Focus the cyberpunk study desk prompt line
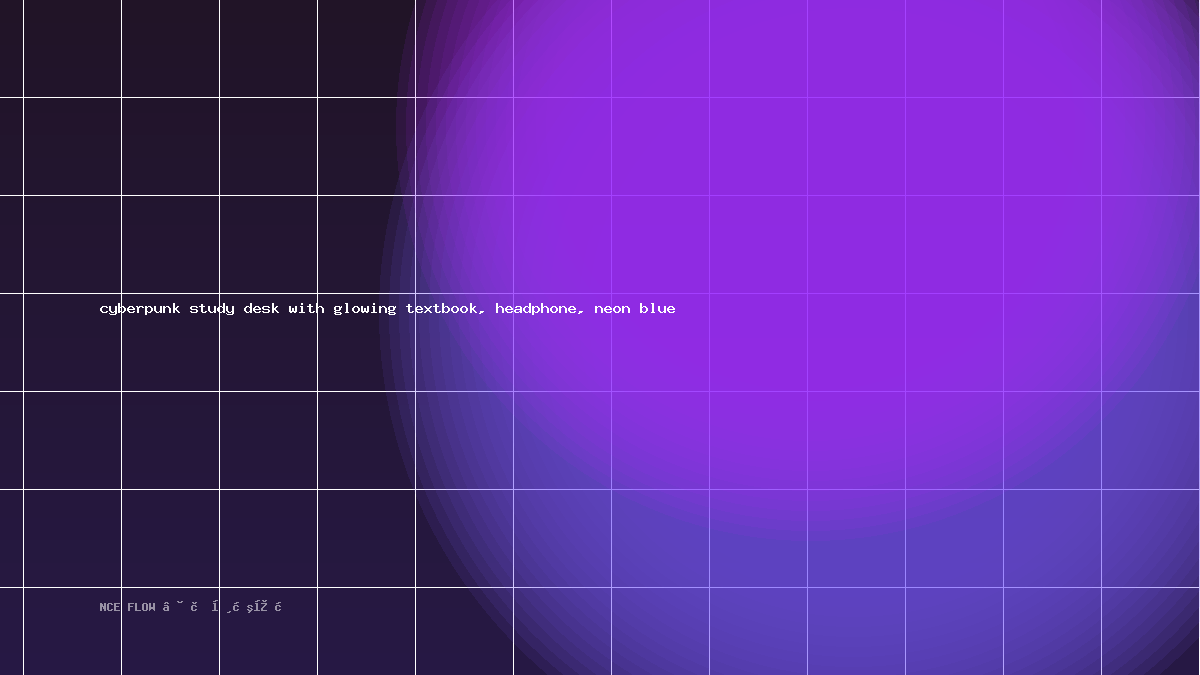This screenshot has height=675, width=1200. tap(388, 309)
